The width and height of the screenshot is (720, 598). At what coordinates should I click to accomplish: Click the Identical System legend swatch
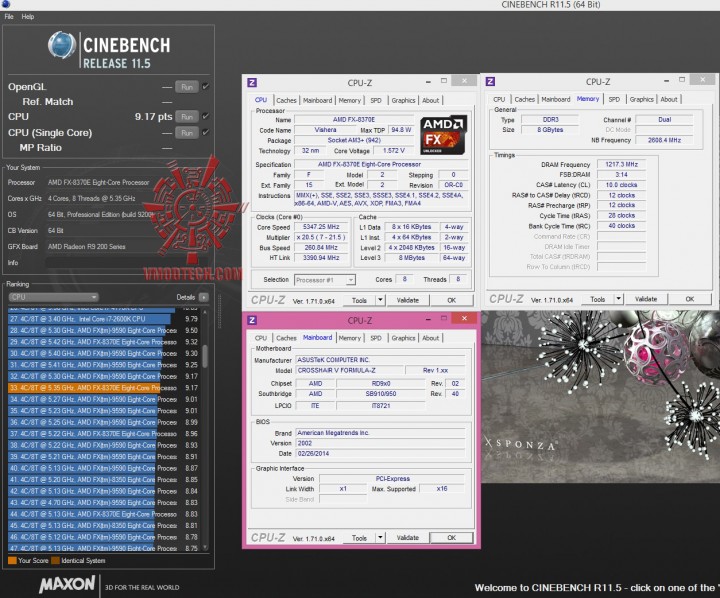pyautogui.click(x=56, y=560)
